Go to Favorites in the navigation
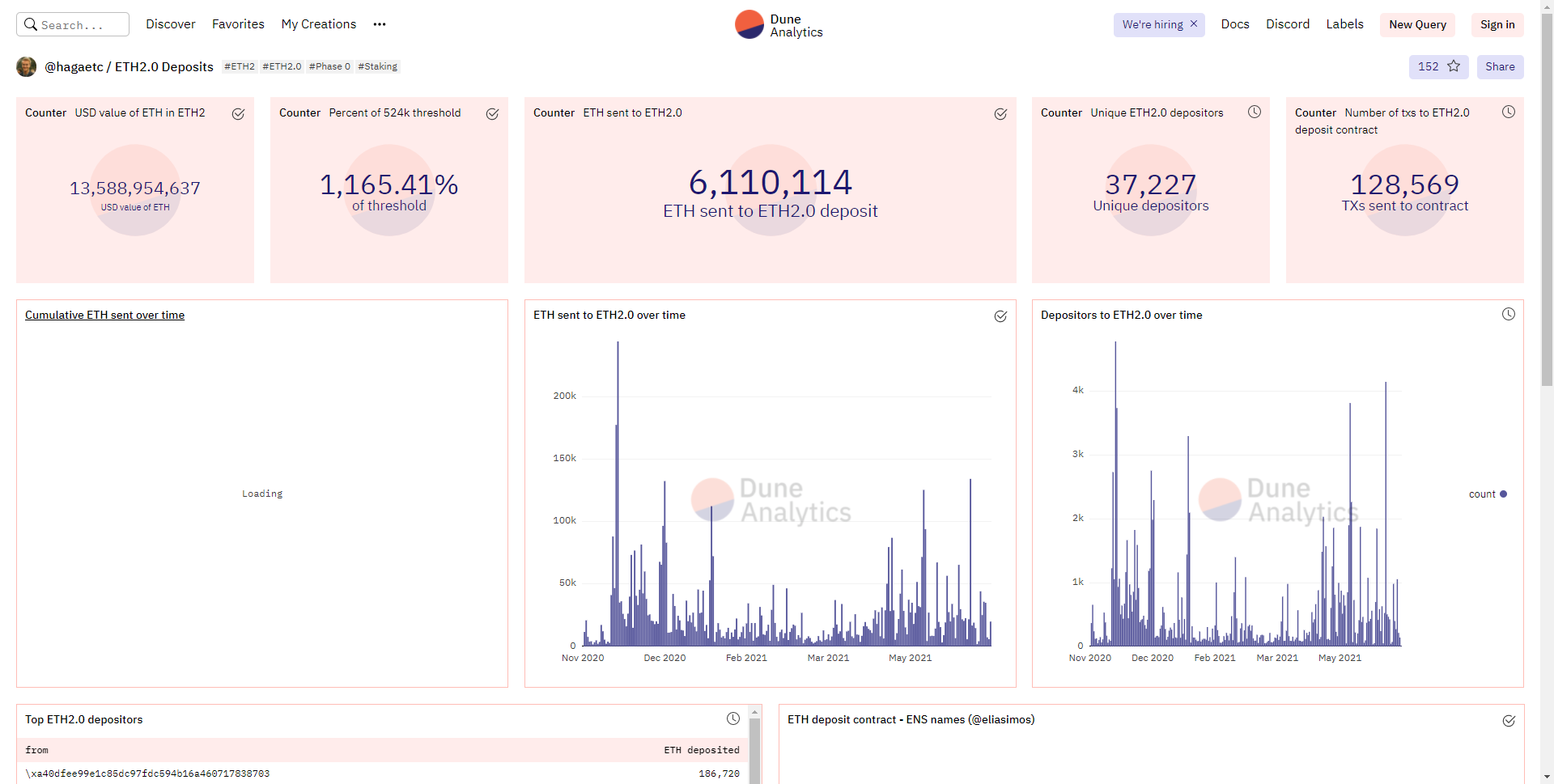Viewport: 1554px width, 784px height. point(238,24)
